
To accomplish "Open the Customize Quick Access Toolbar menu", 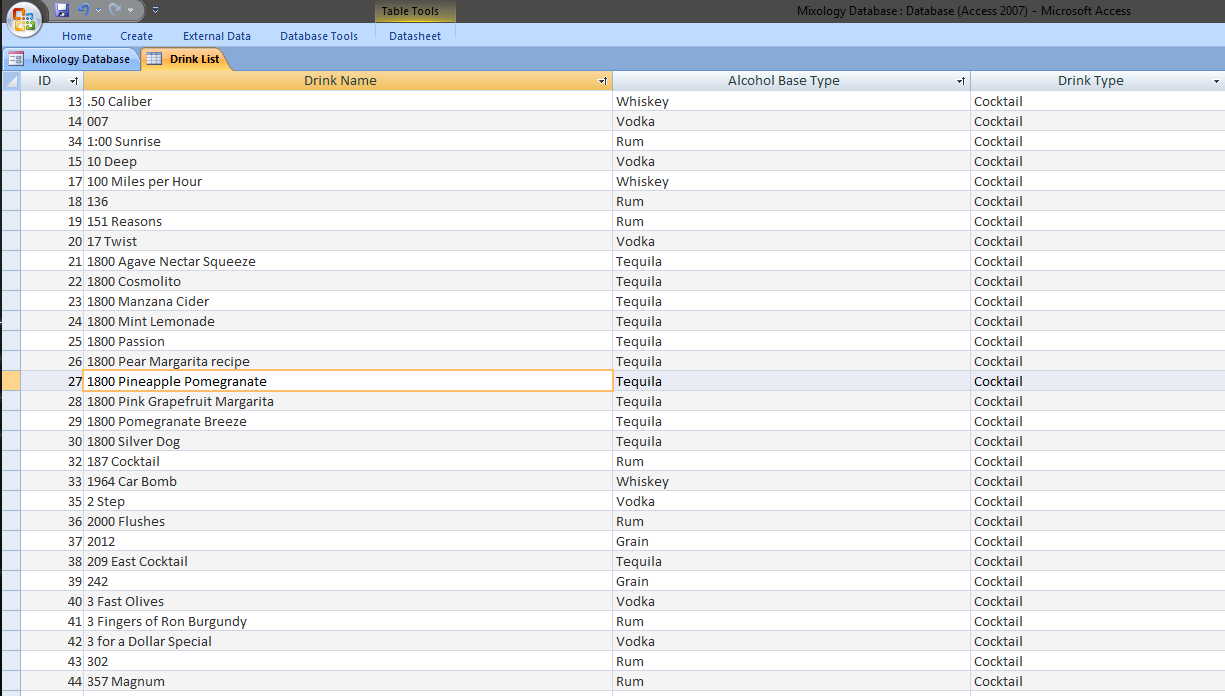I will click(x=156, y=10).
